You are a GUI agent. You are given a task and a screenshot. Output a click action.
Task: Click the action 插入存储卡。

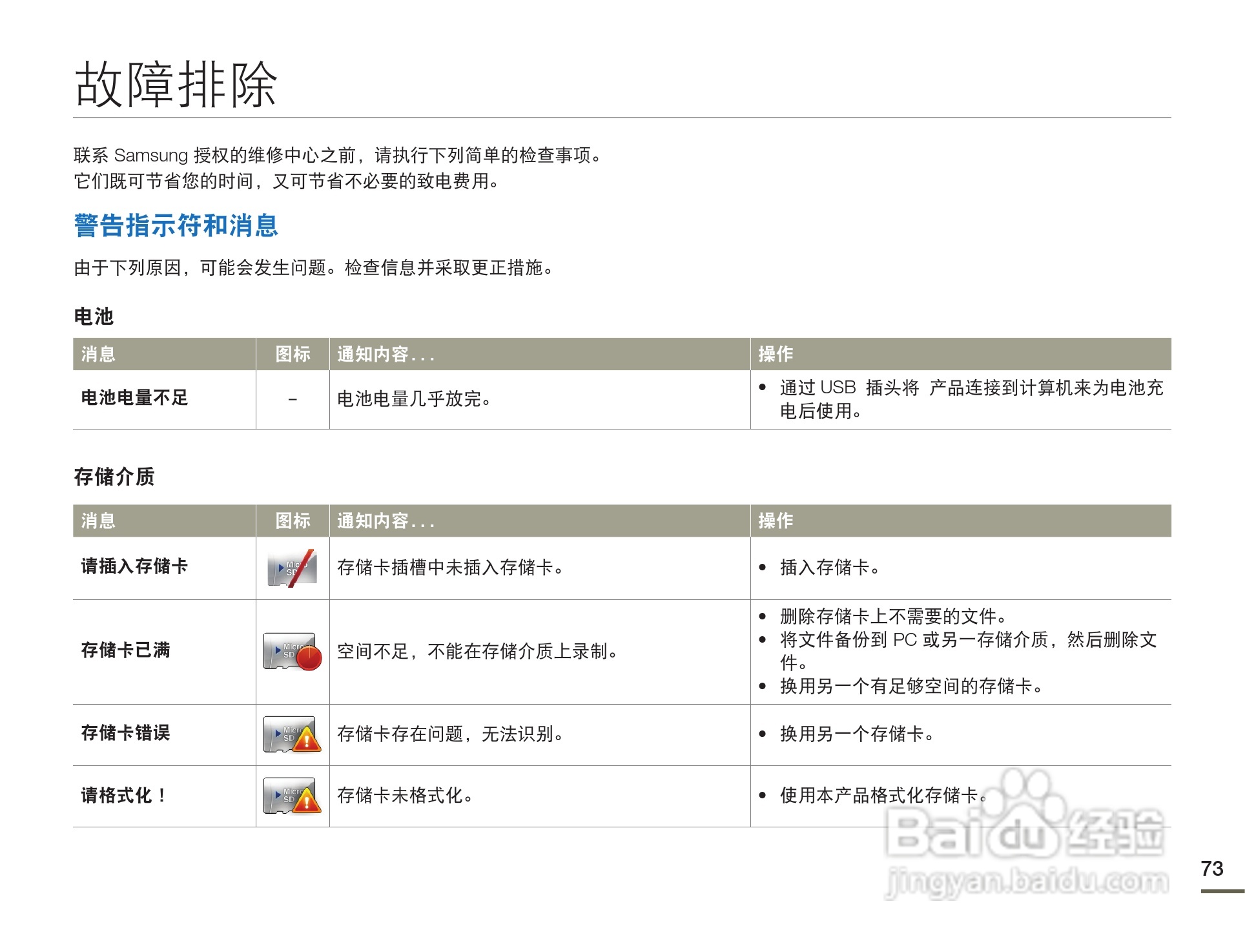coord(830,568)
